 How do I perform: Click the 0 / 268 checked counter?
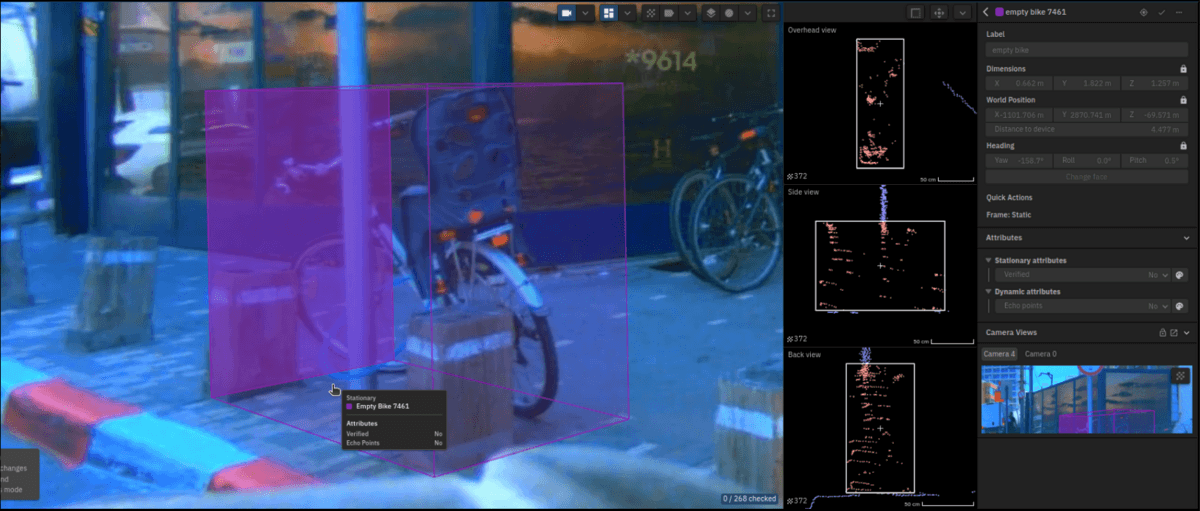750,498
